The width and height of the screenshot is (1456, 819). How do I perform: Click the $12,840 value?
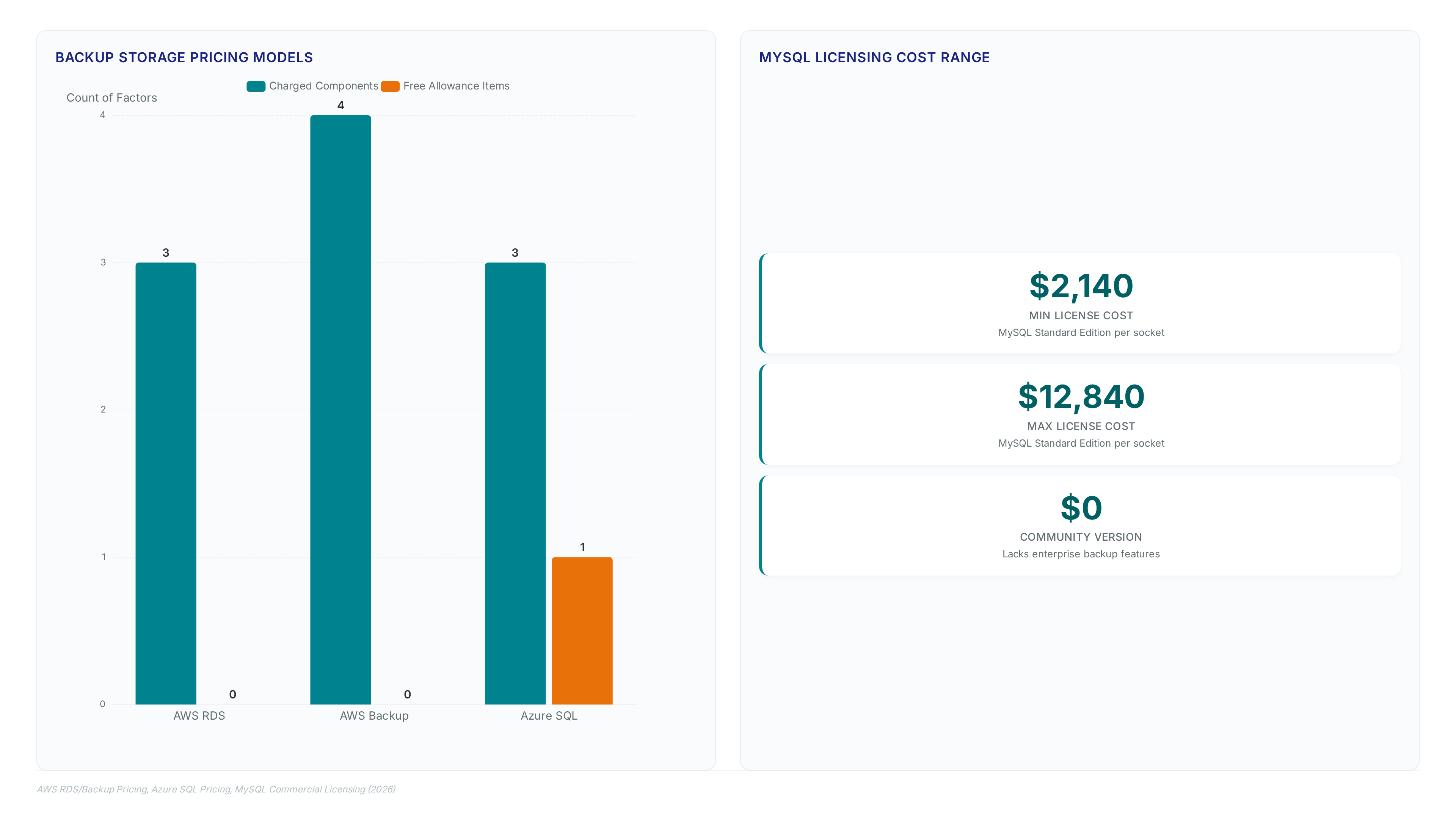[1081, 397]
